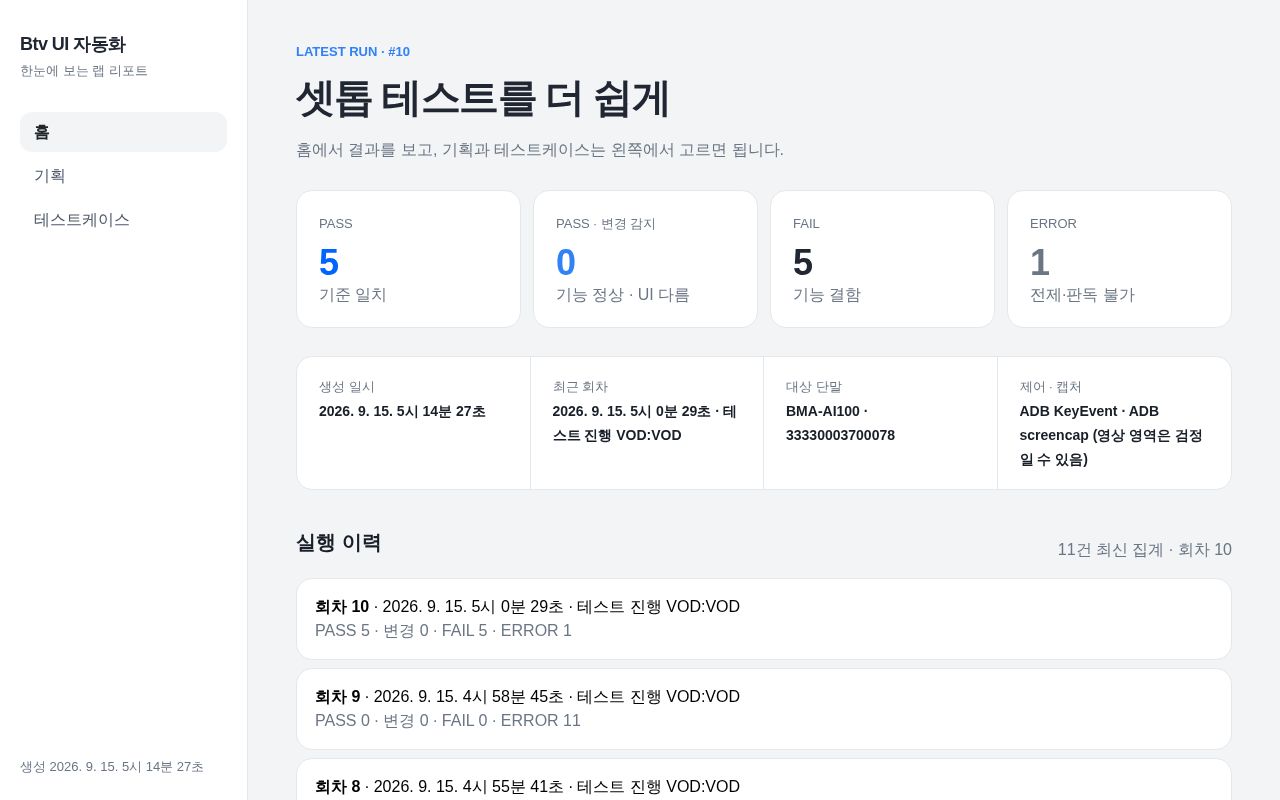This screenshot has height=800, width=1280.
Task: Click the 전제·판독 불가 caption
Action: click(x=1082, y=295)
